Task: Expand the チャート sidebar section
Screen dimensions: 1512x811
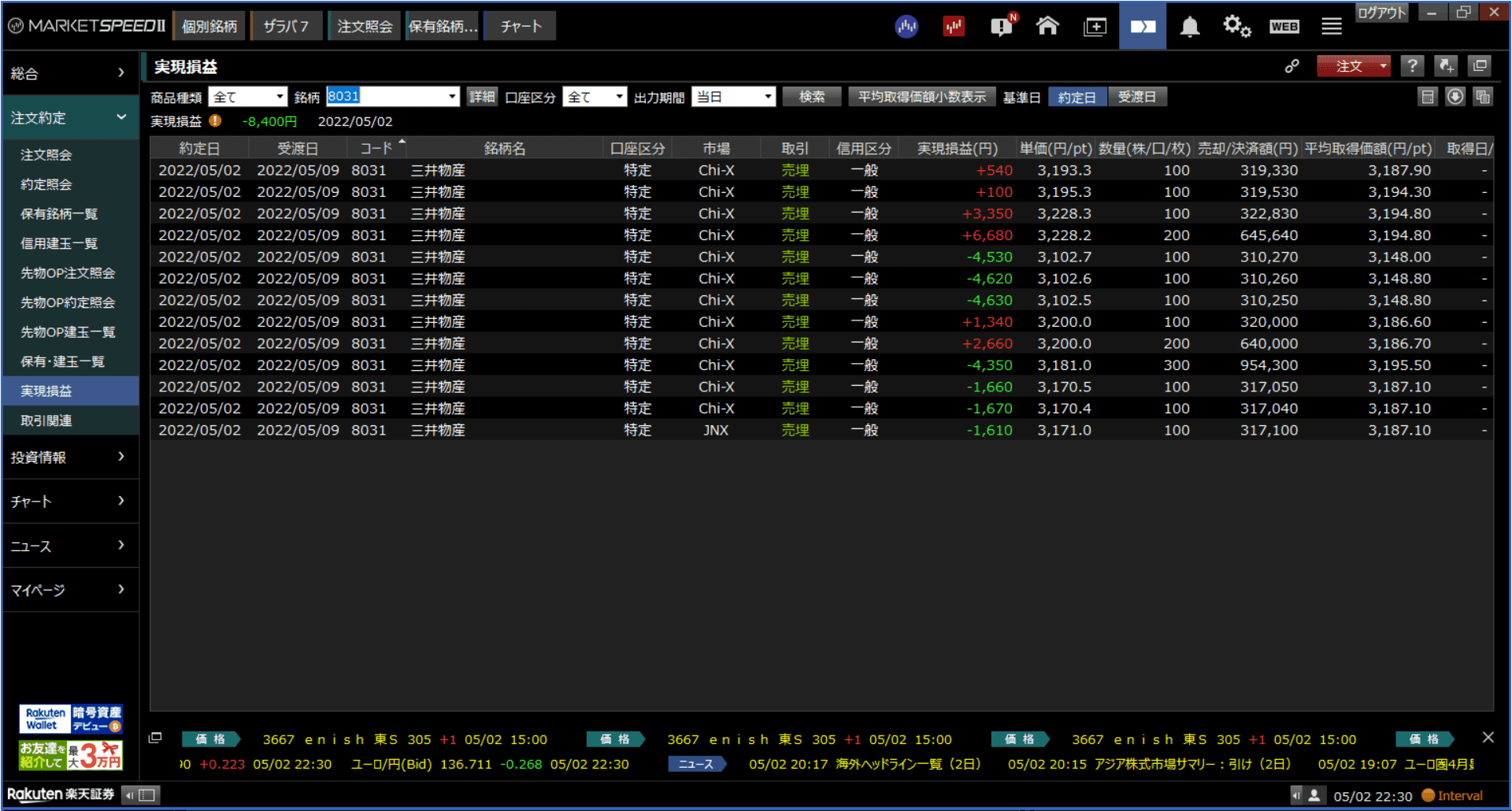Action: (70, 502)
